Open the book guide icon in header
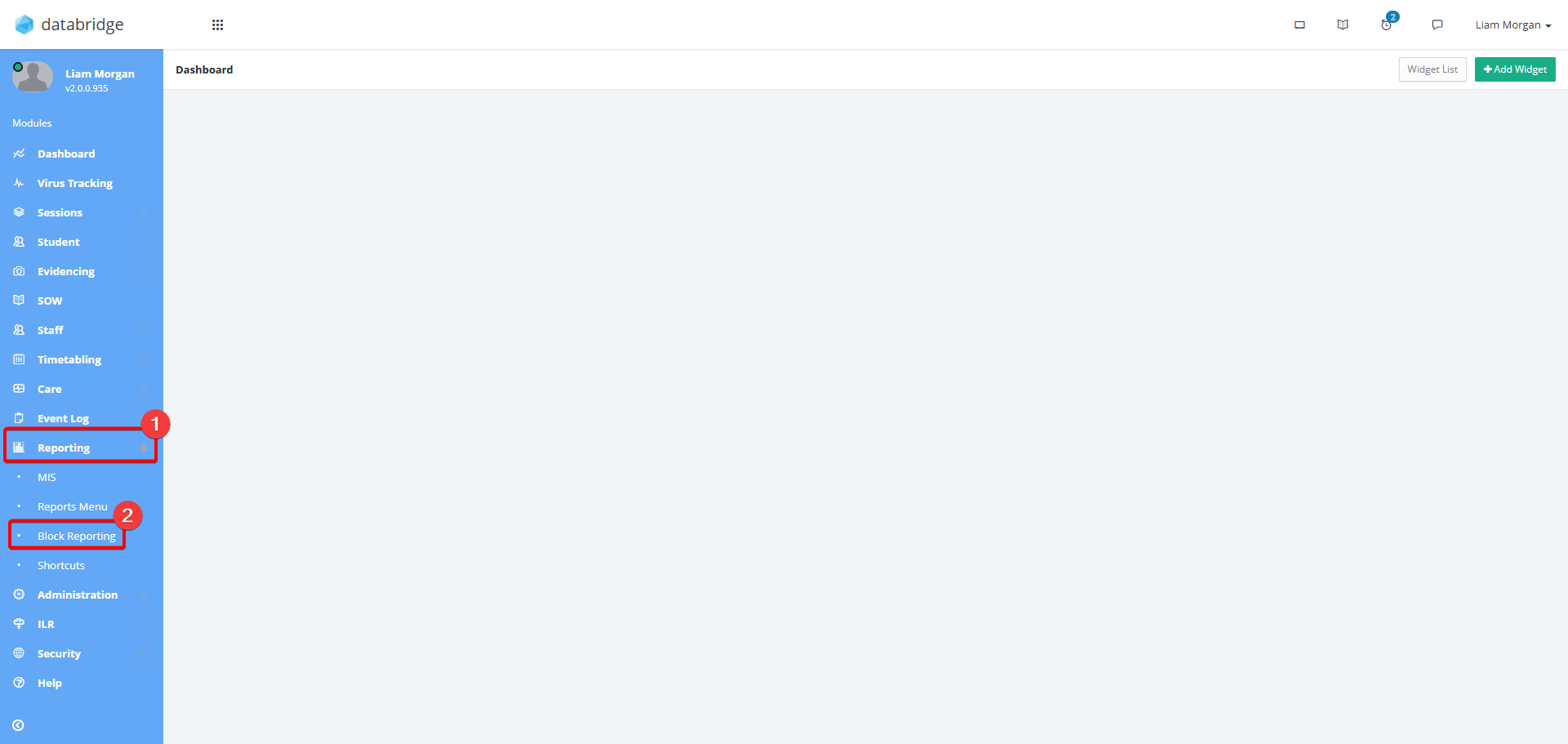1568x744 pixels. tap(1343, 25)
